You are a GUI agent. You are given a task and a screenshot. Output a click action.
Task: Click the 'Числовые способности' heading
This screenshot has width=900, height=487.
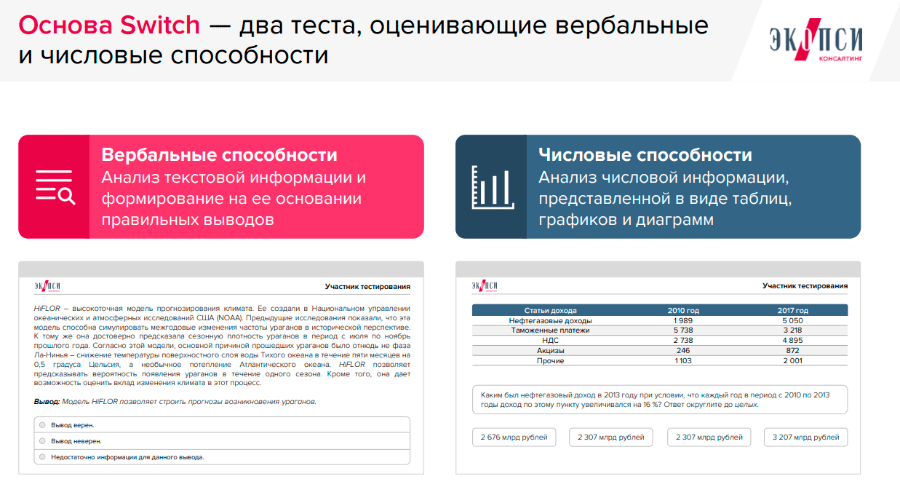(x=645, y=154)
